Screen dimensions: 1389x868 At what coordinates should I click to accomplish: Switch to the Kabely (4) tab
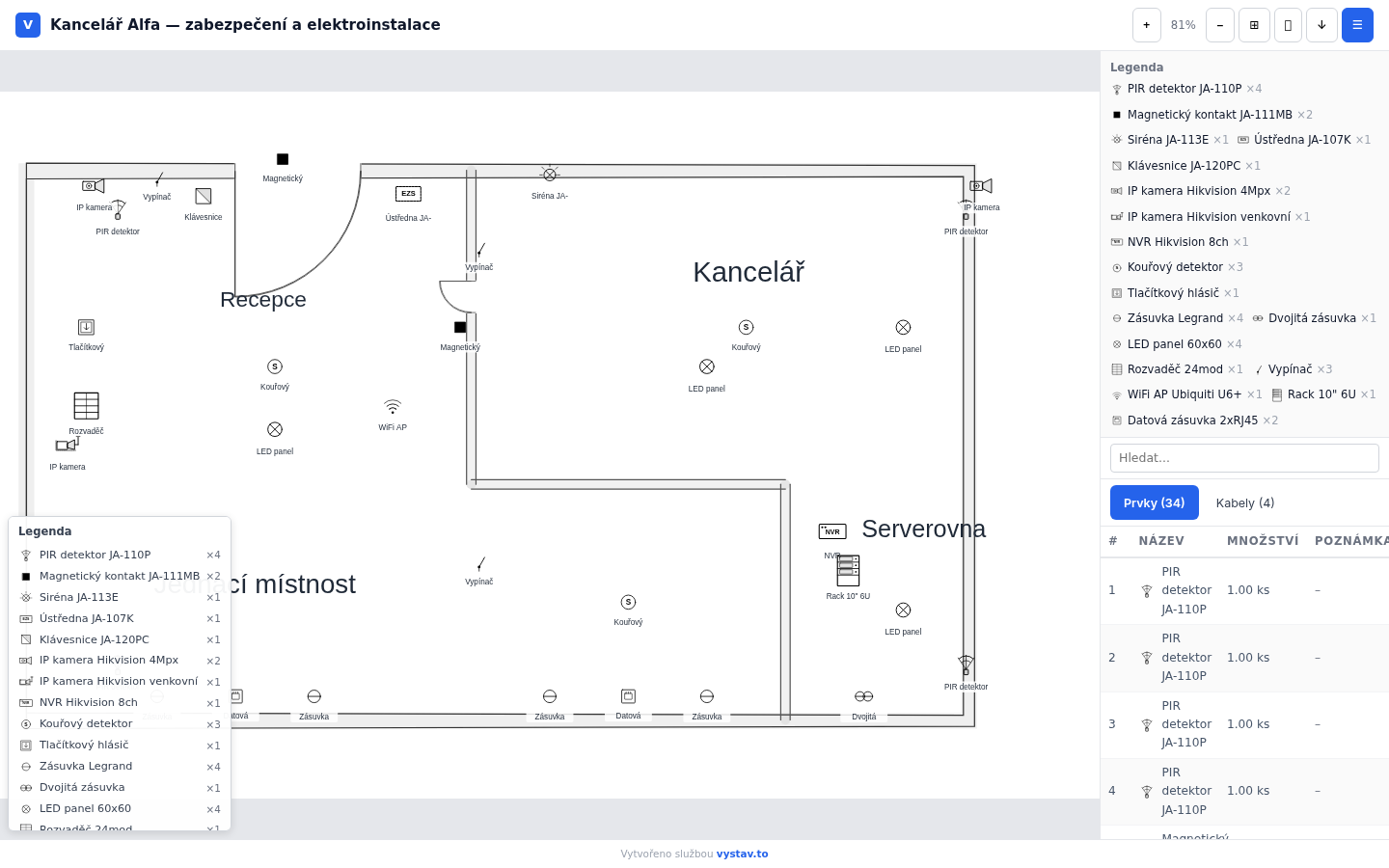pos(1244,503)
